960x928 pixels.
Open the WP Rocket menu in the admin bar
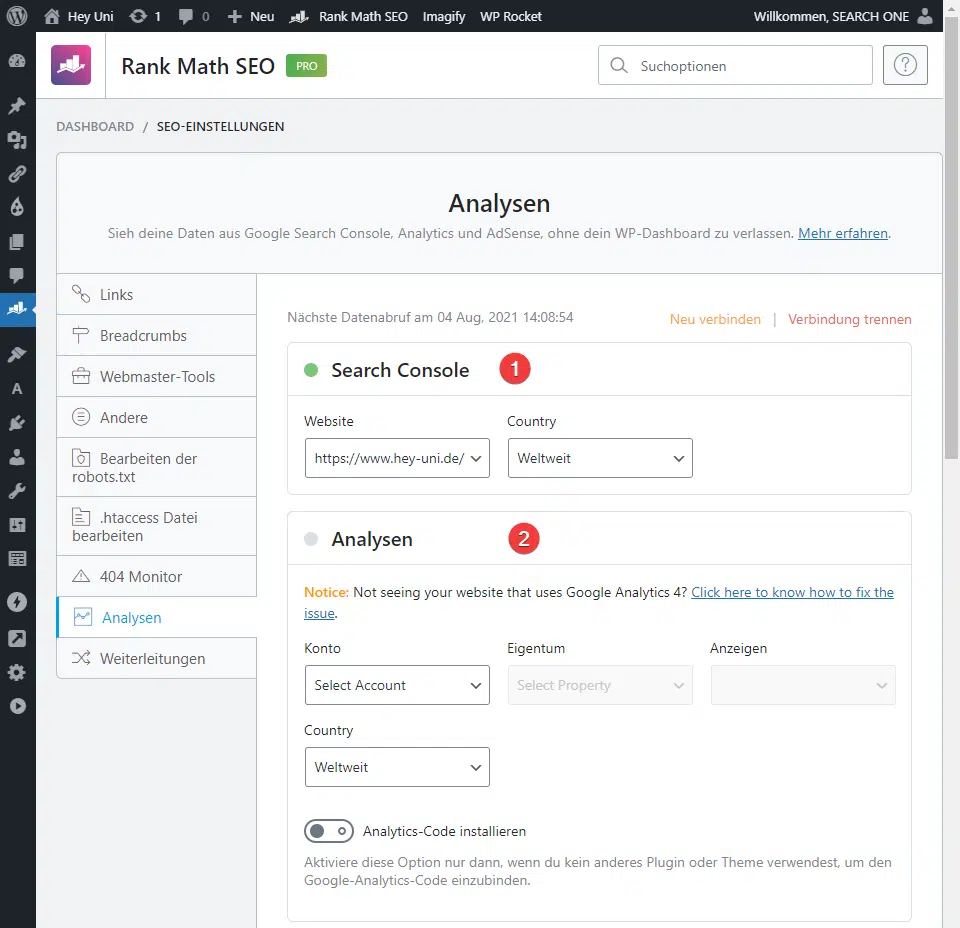[x=511, y=16]
